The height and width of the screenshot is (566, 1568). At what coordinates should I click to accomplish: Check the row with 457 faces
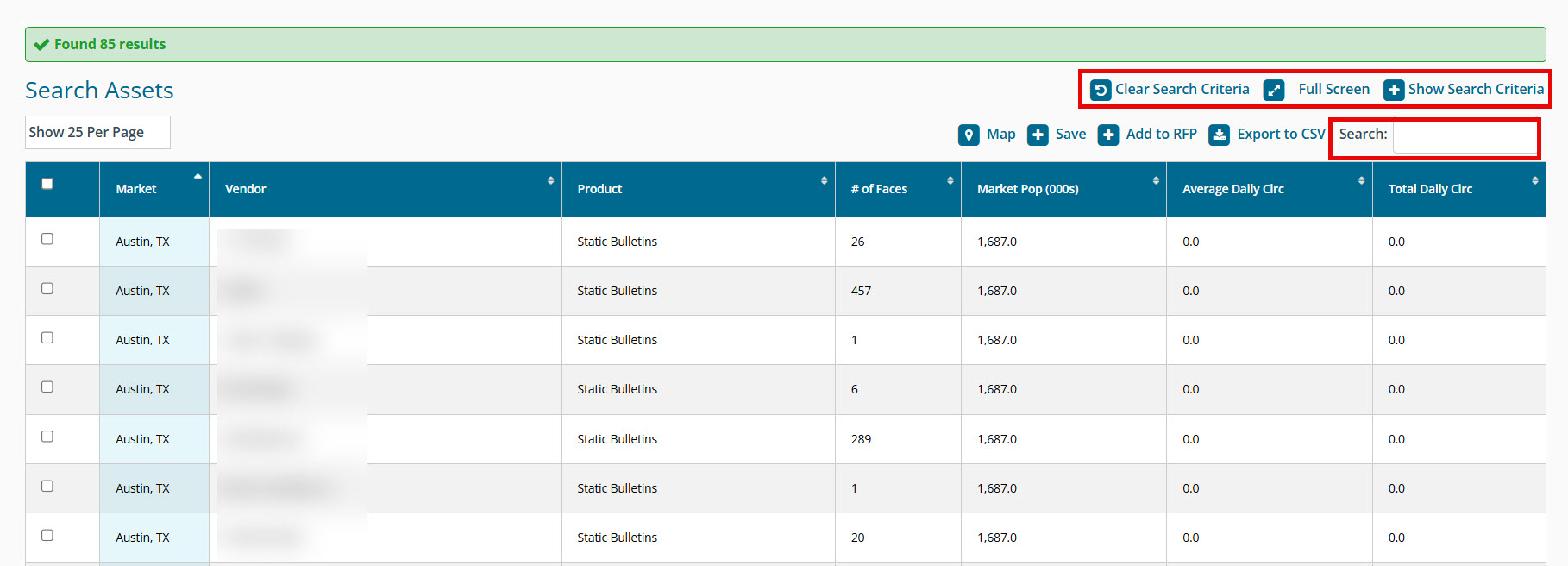point(47,288)
